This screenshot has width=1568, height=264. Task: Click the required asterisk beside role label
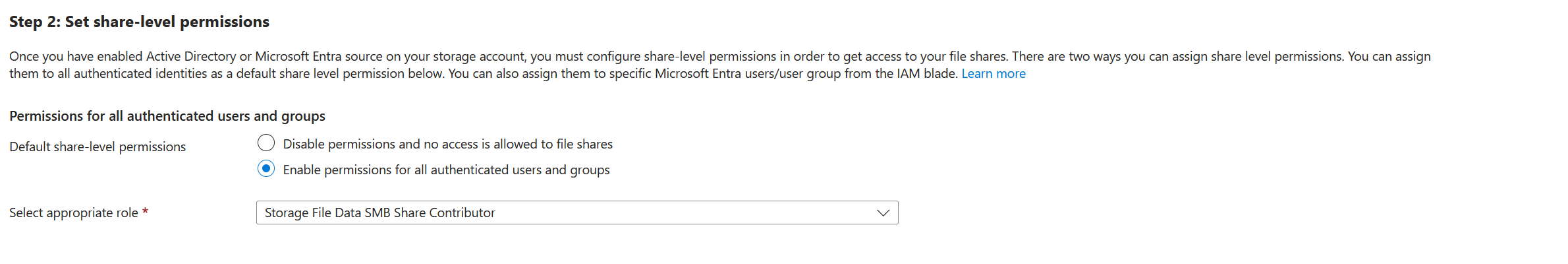[x=146, y=212]
